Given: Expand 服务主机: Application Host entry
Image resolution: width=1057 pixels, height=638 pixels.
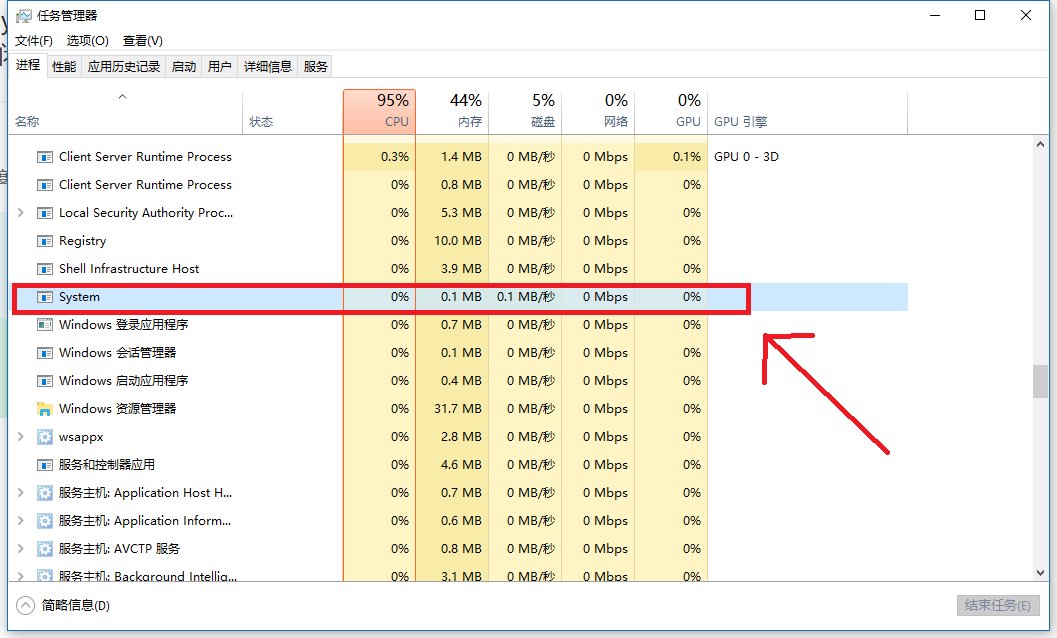Looking at the screenshot, I should (20, 493).
